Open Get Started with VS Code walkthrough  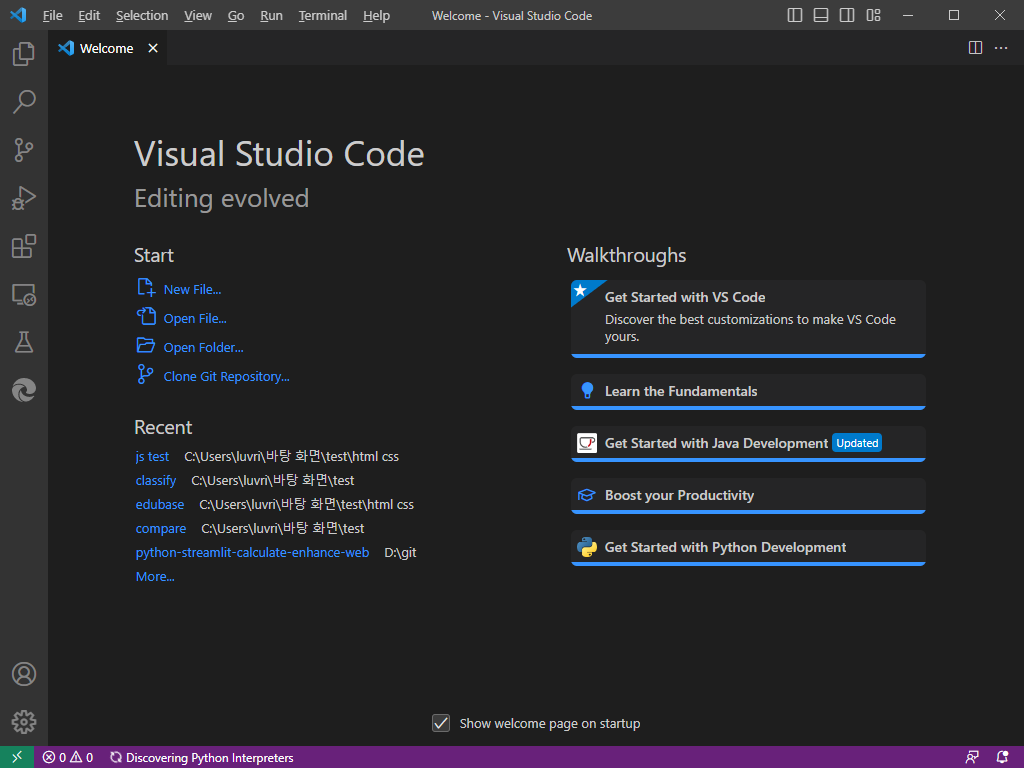[x=748, y=319]
